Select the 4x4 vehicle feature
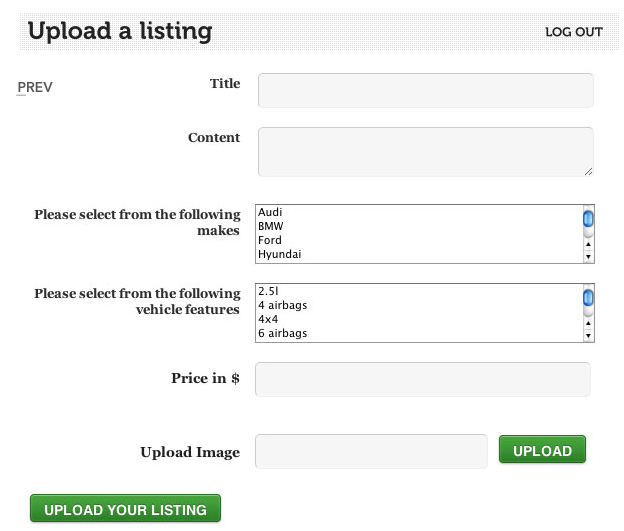Image resolution: width=624 pixels, height=531 pixels. pyautogui.click(x=268, y=319)
